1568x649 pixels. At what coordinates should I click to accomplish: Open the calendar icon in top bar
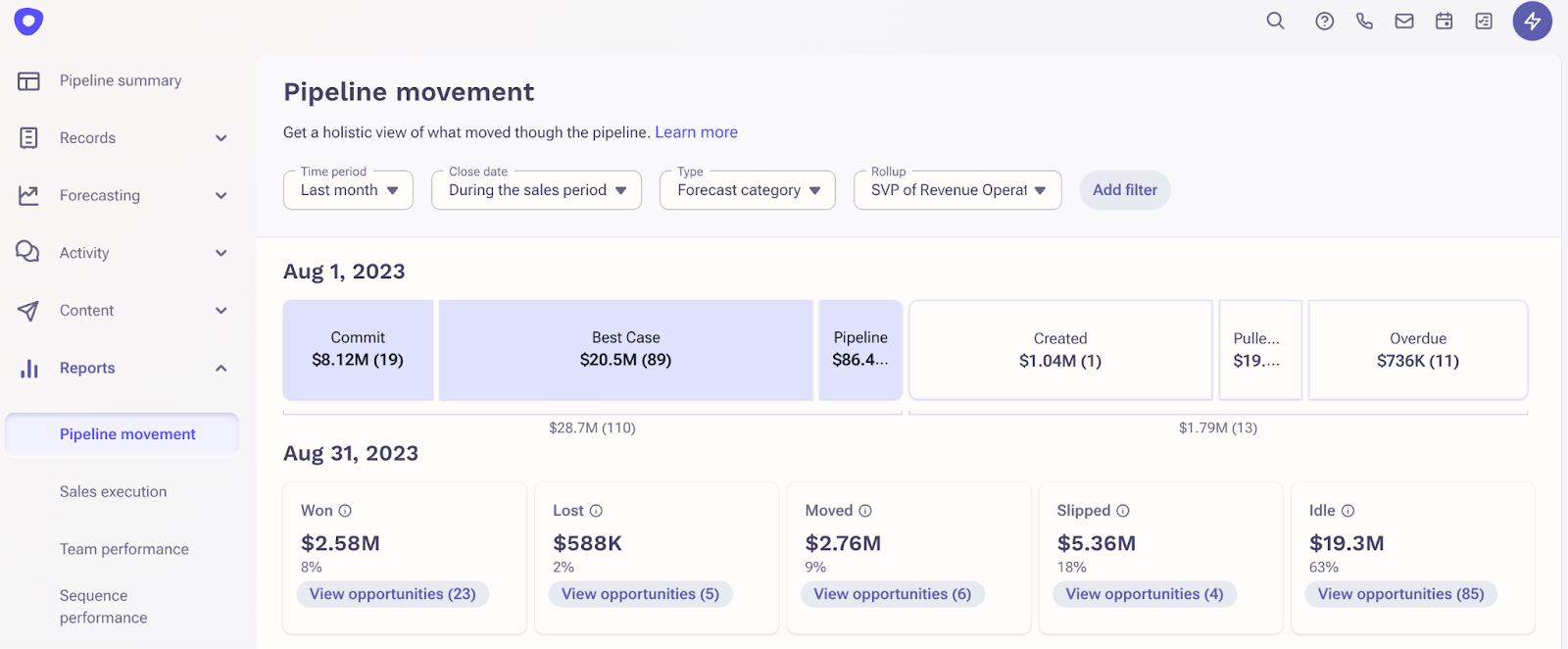[1444, 21]
